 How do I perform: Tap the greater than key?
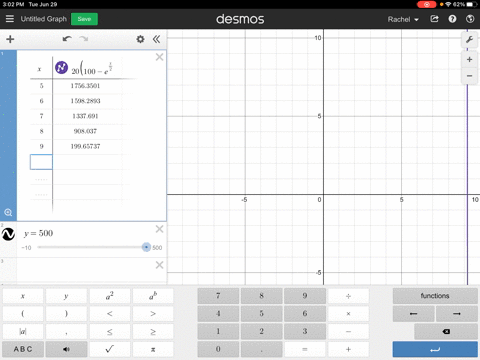[x=153, y=314]
